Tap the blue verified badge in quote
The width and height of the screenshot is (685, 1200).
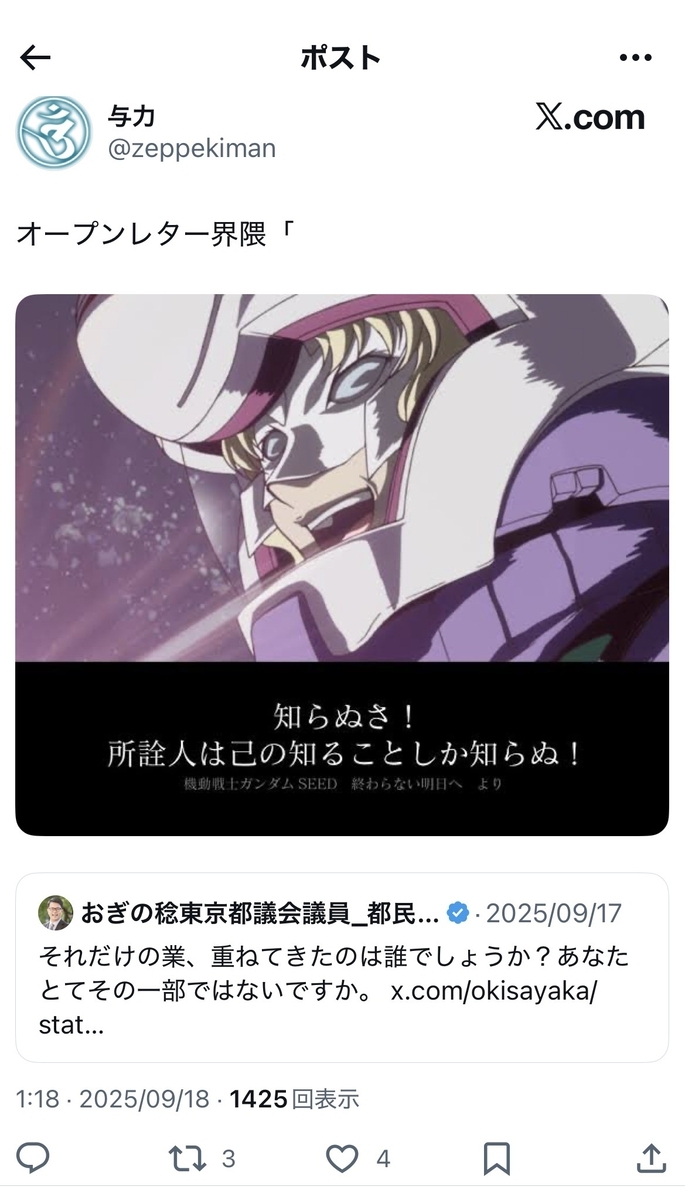click(458, 913)
